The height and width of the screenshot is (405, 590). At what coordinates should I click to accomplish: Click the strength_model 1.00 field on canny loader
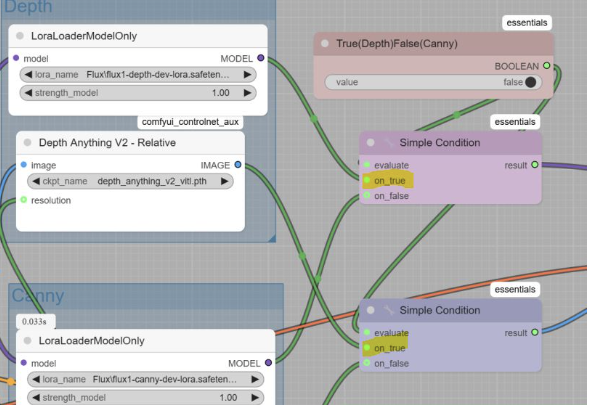[x=145, y=397]
